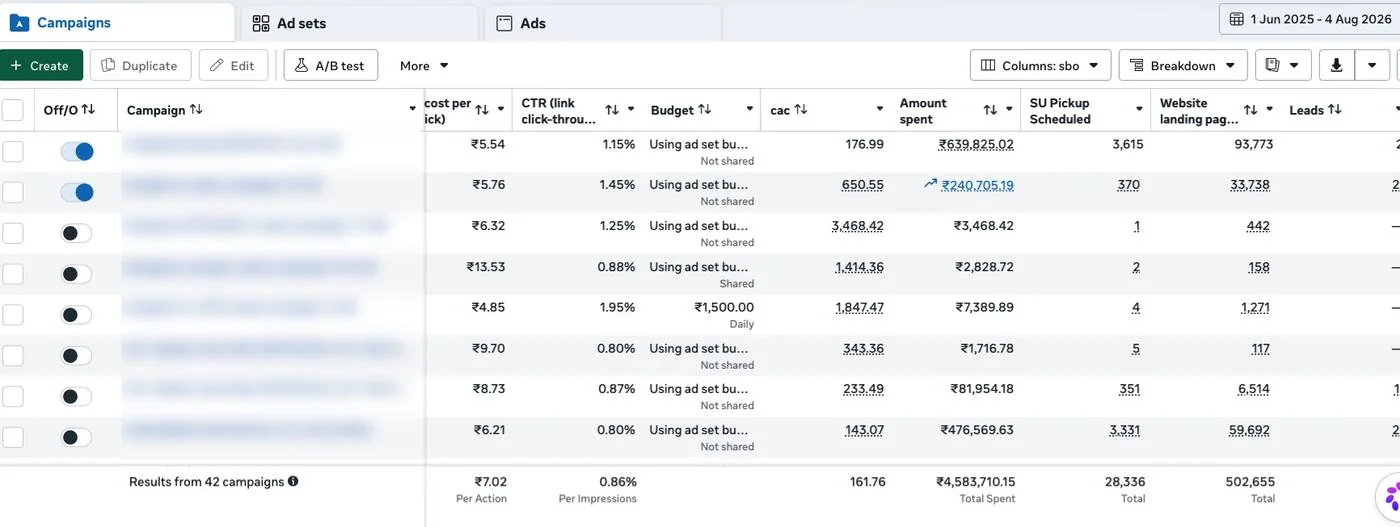Screen dimensions: 1400x527
Task: Click the green Create button
Action: [x=41, y=66]
